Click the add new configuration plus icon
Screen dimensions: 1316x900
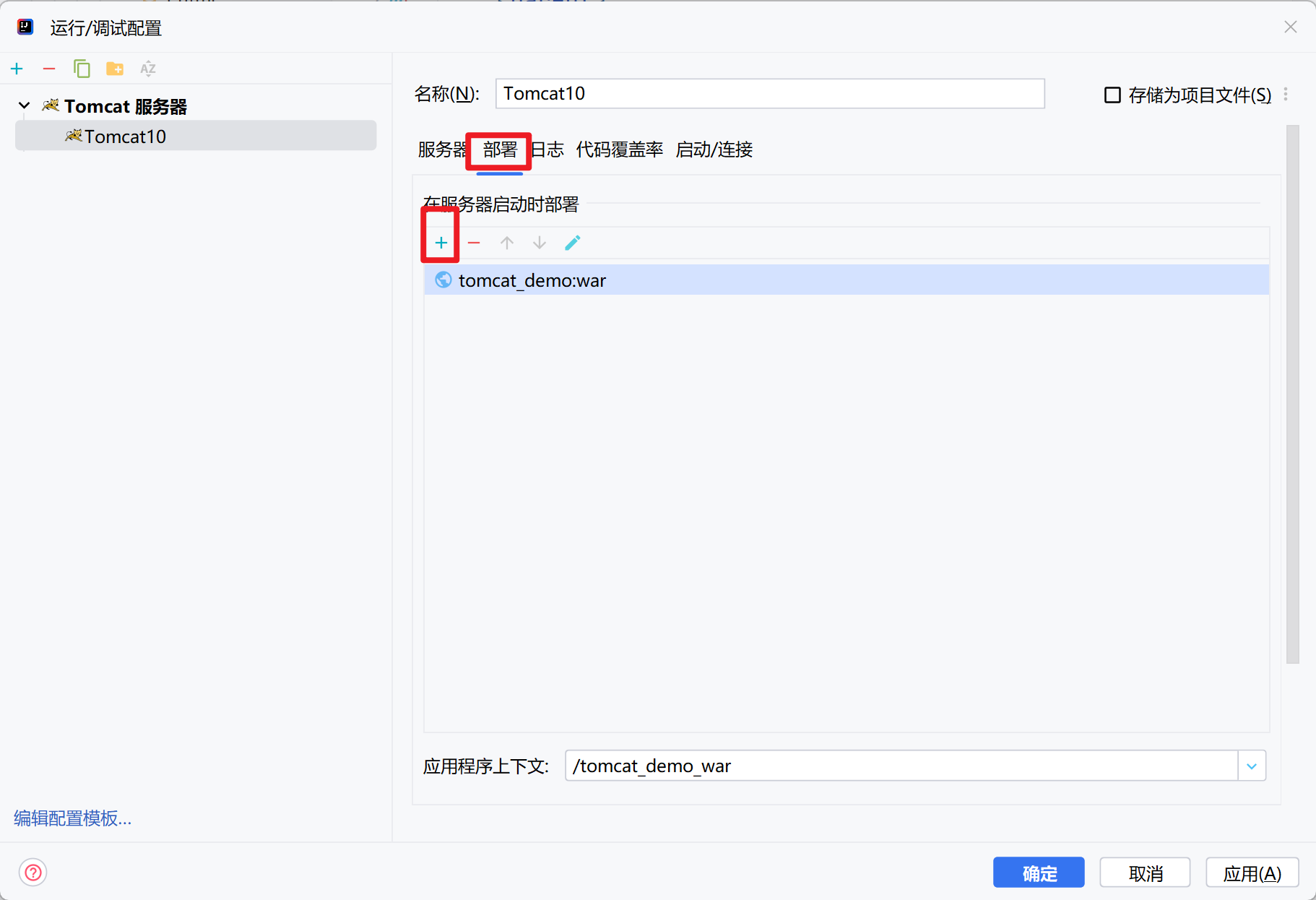pyautogui.click(x=17, y=69)
